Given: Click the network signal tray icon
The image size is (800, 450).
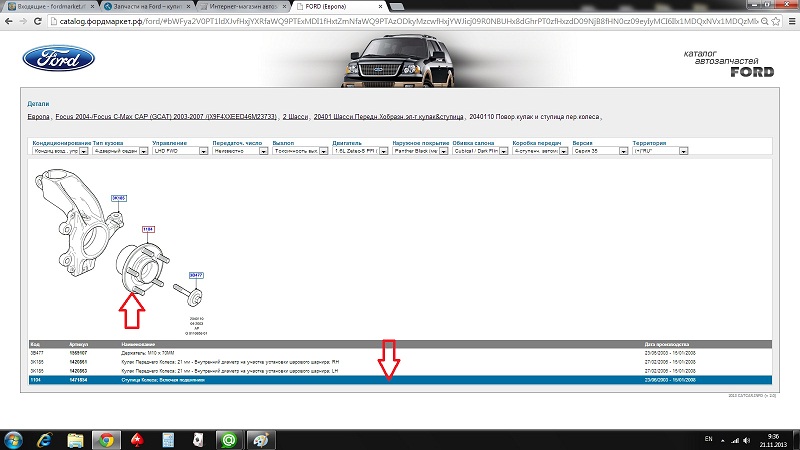Looking at the screenshot, I should pos(735,440).
